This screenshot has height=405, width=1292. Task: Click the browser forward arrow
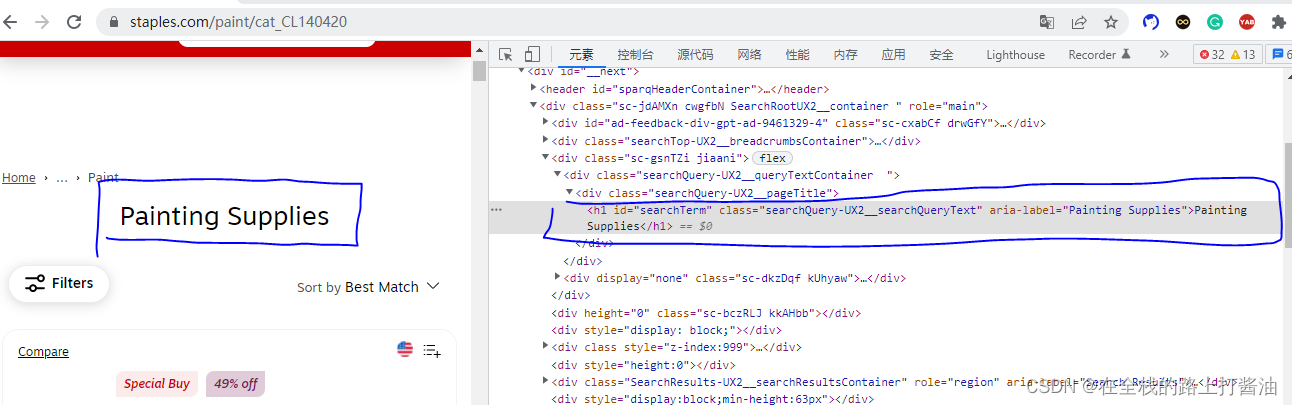pyautogui.click(x=42, y=21)
